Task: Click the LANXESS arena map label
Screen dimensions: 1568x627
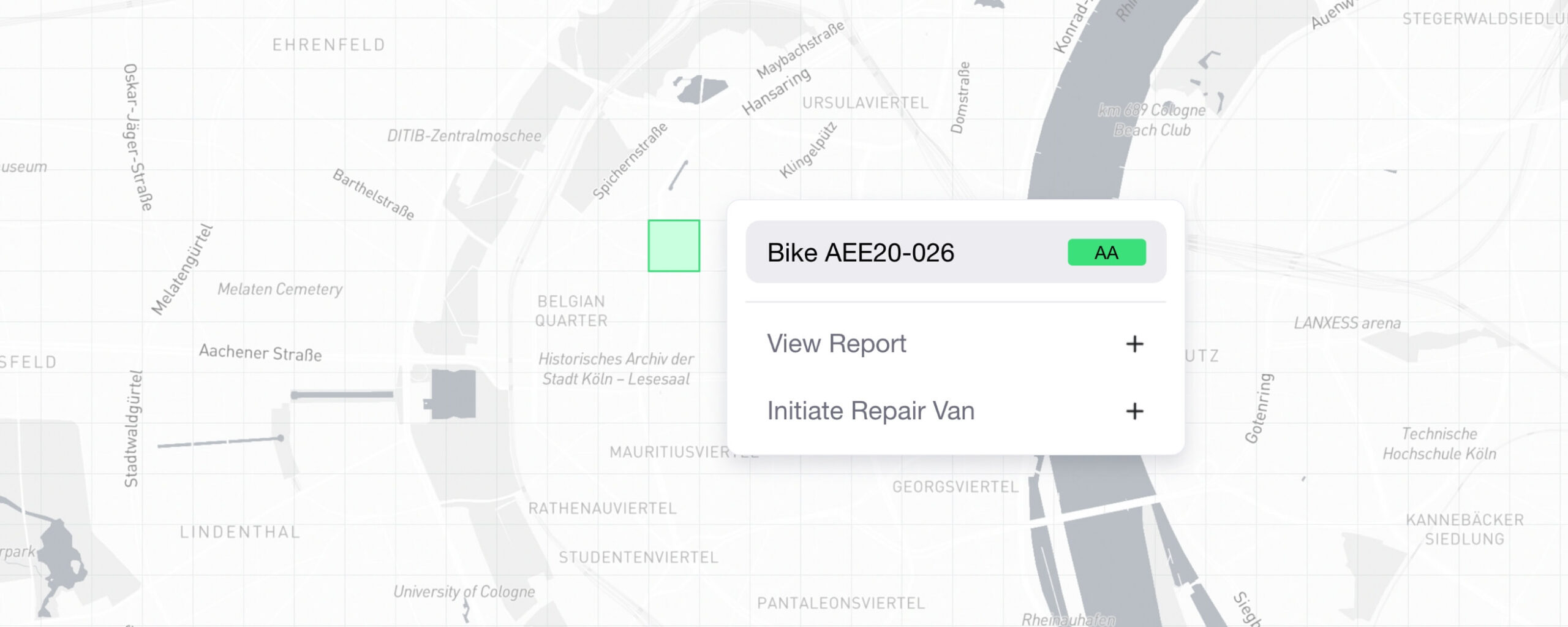Action: pyautogui.click(x=1347, y=323)
